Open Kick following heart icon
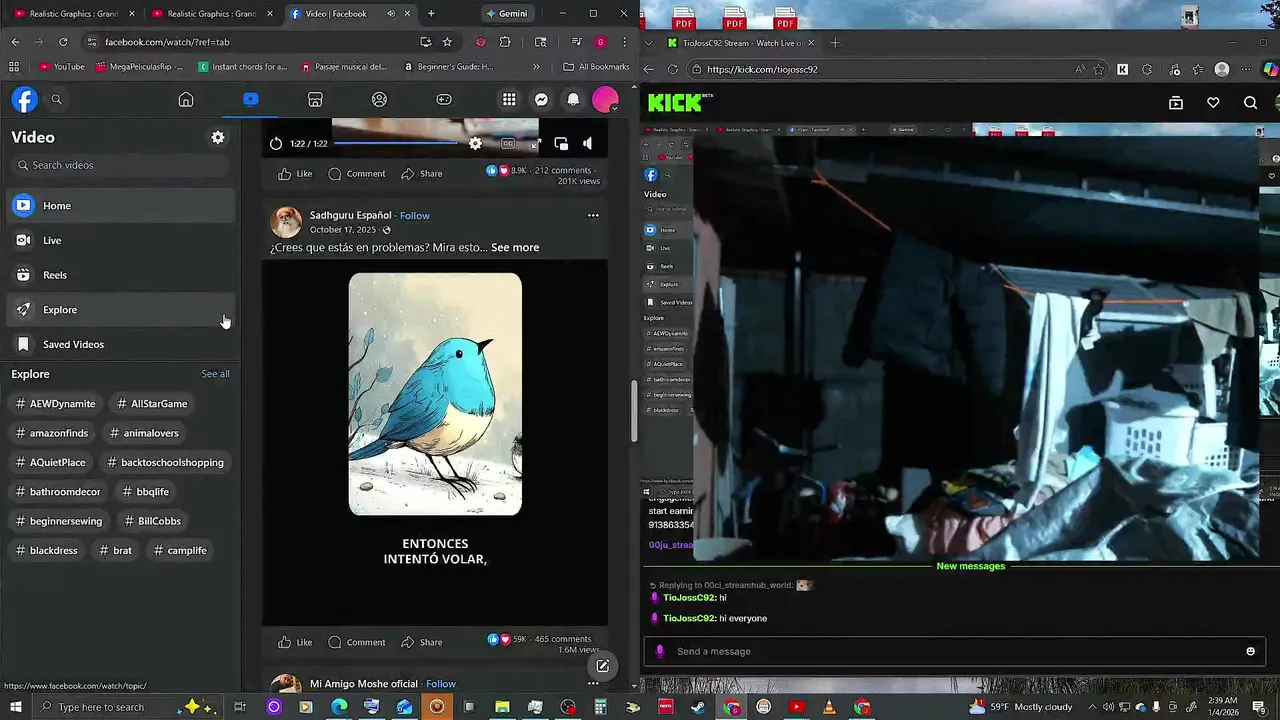1280x720 pixels. coord(1213,102)
